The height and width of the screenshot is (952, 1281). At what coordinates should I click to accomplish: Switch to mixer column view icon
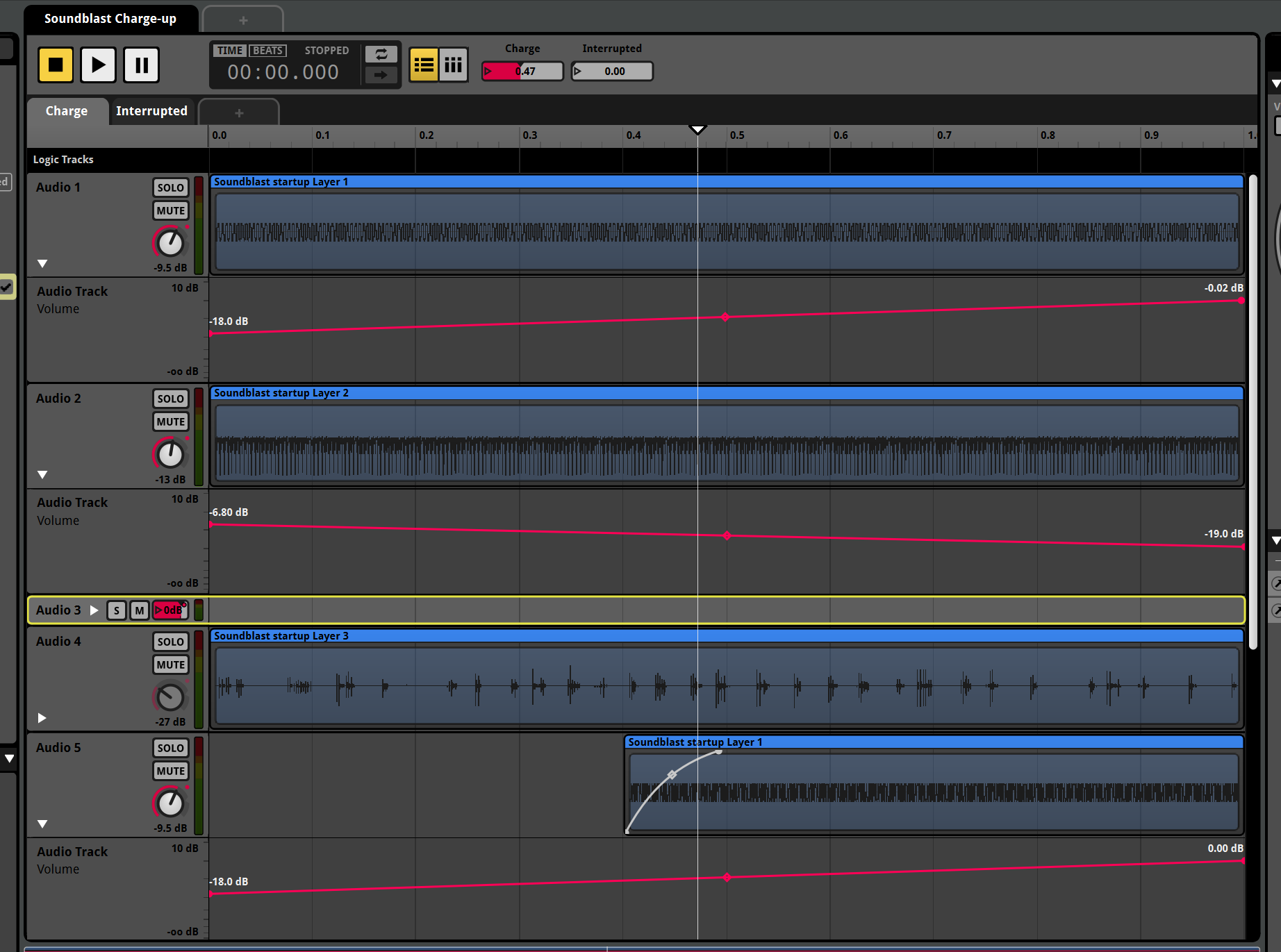click(454, 65)
